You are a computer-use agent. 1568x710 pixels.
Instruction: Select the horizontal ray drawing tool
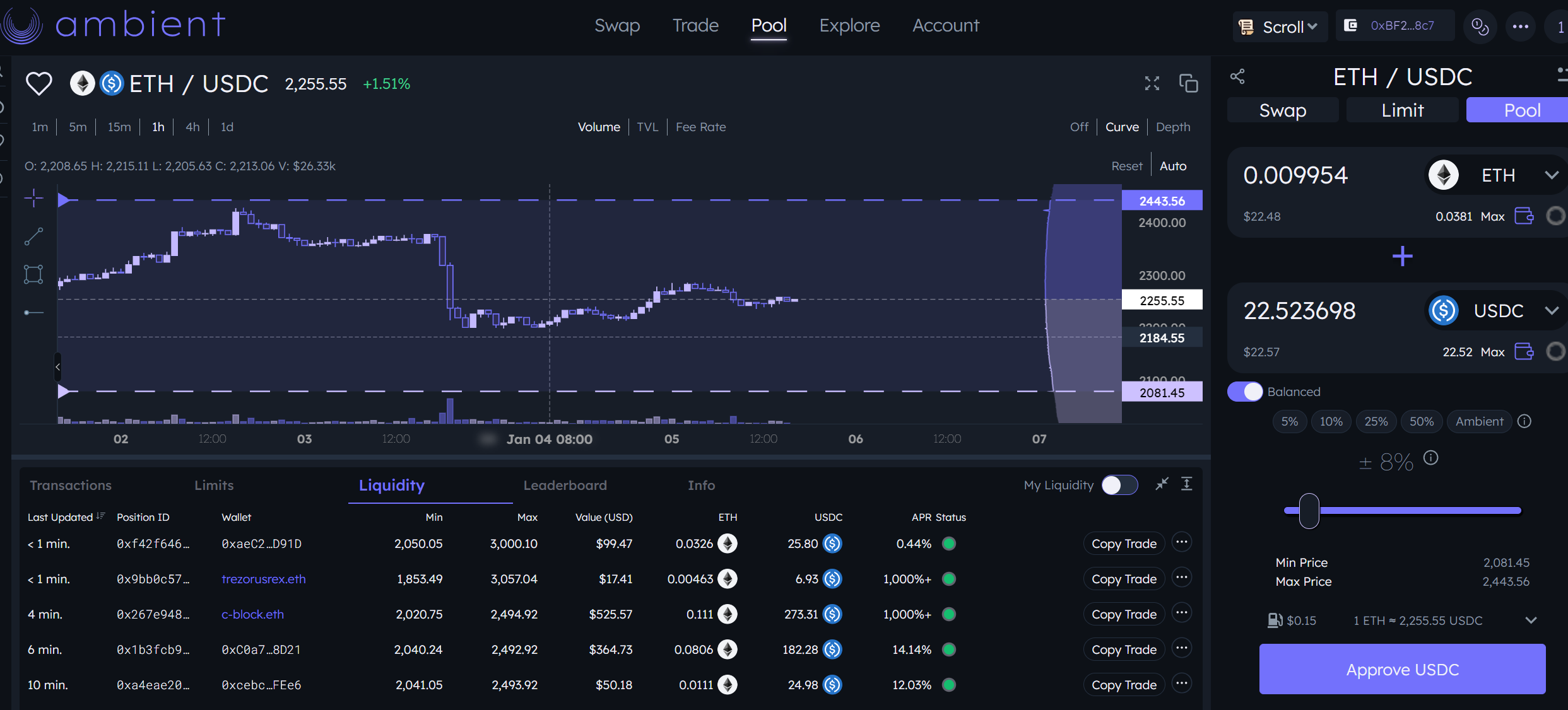click(x=33, y=312)
